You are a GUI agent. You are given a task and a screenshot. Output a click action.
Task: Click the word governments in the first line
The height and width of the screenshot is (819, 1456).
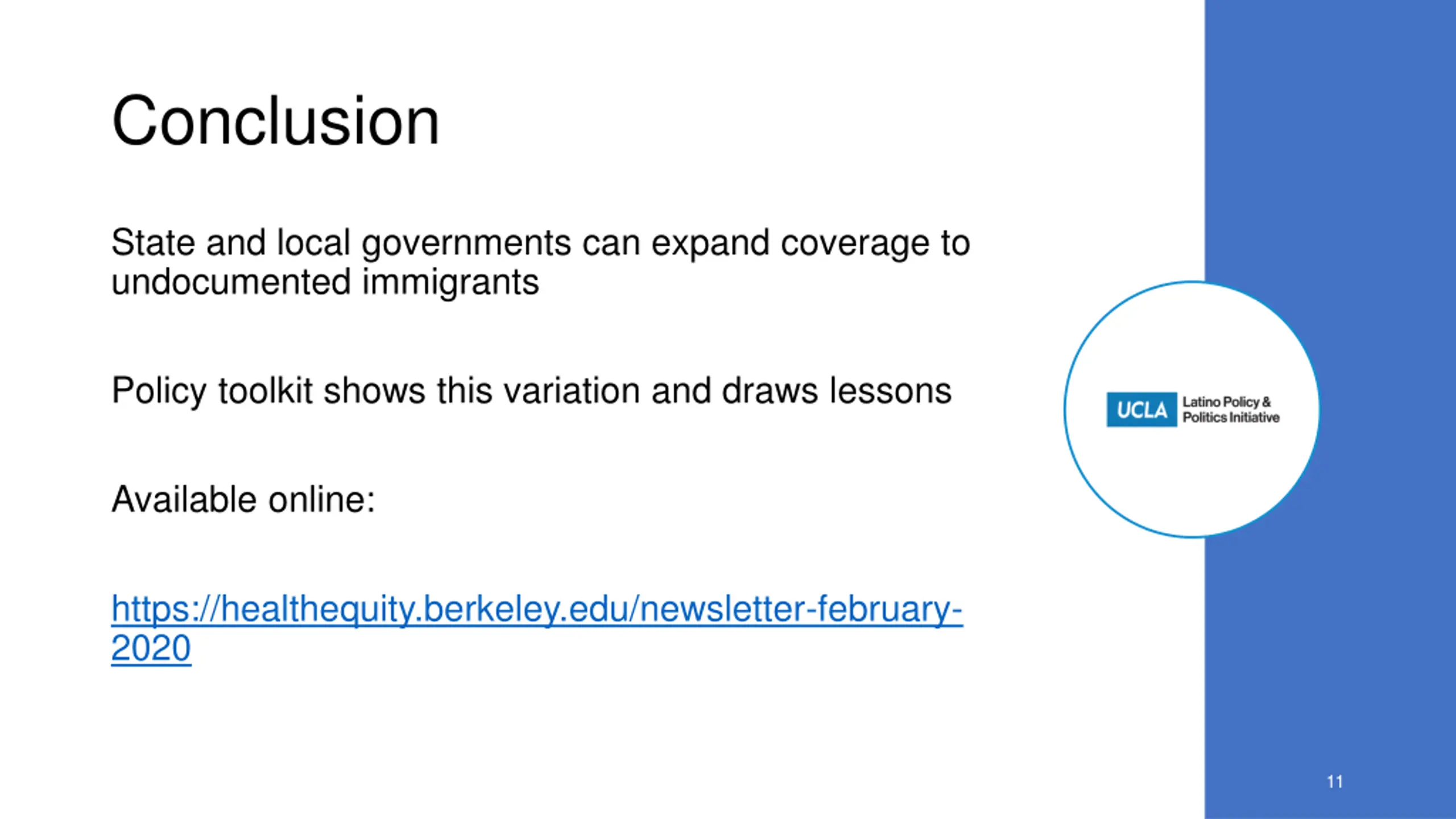466,245
